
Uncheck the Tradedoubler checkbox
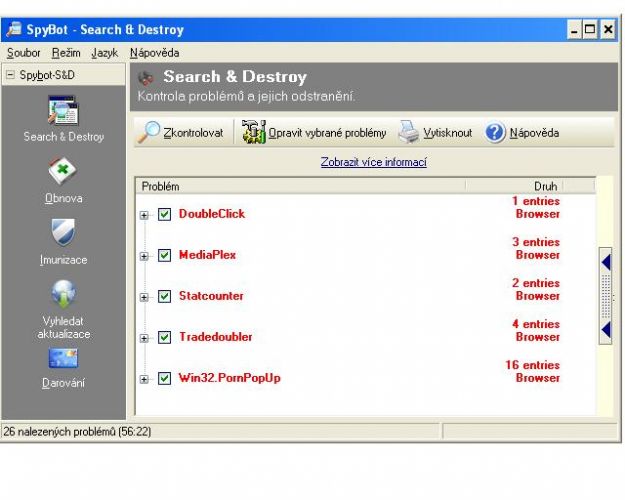pyautogui.click(x=164, y=337)
